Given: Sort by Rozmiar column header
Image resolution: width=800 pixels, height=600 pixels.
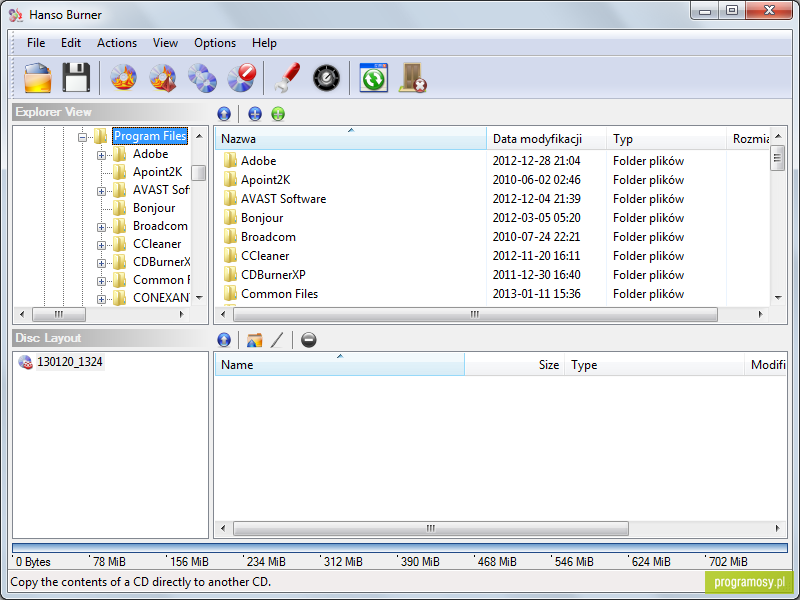Looking at the screenshot, I should coord(748,139).
